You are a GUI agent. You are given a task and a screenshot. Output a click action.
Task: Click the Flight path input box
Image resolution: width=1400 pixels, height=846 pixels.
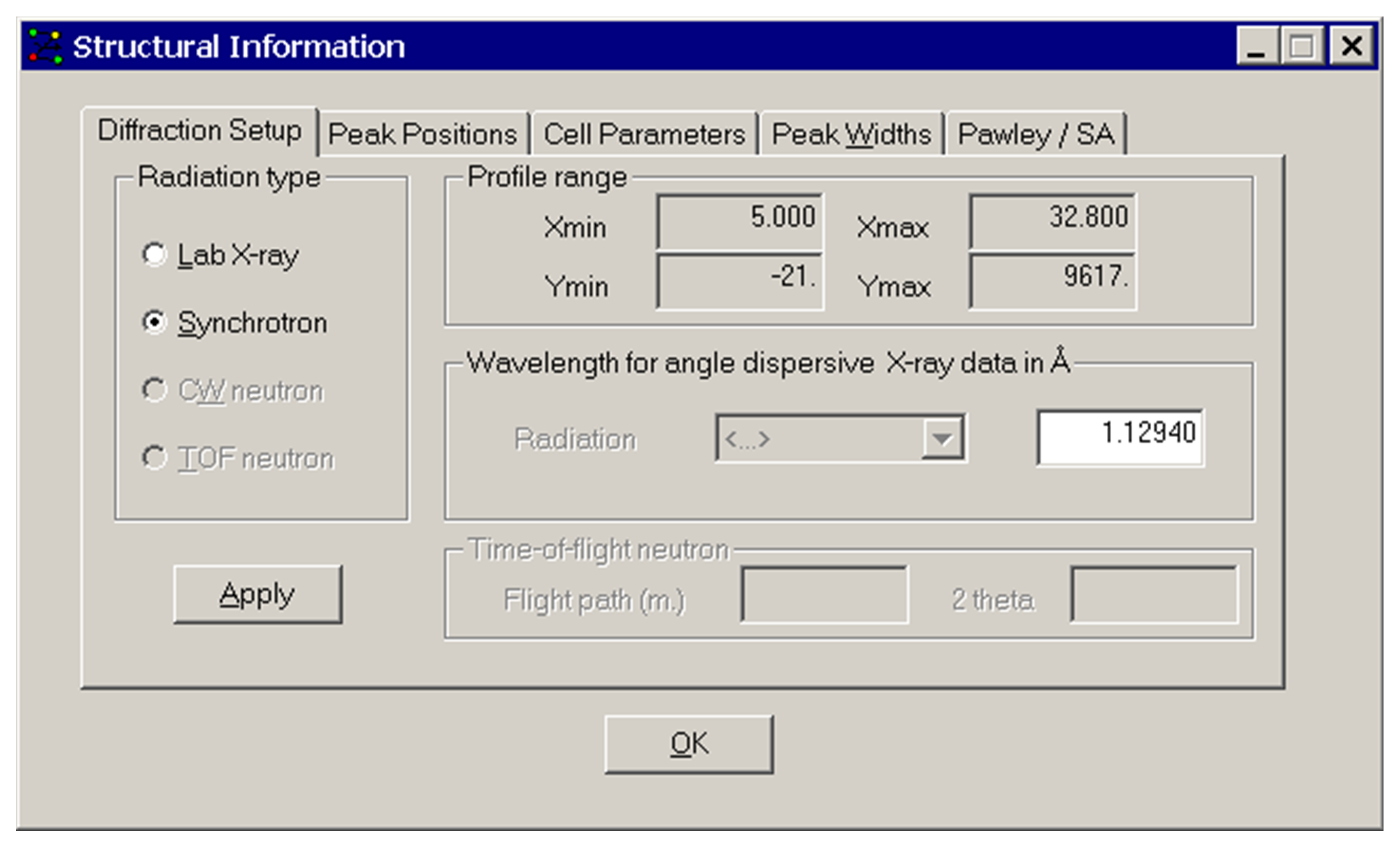pyautogui.click(x=824, y=594)
